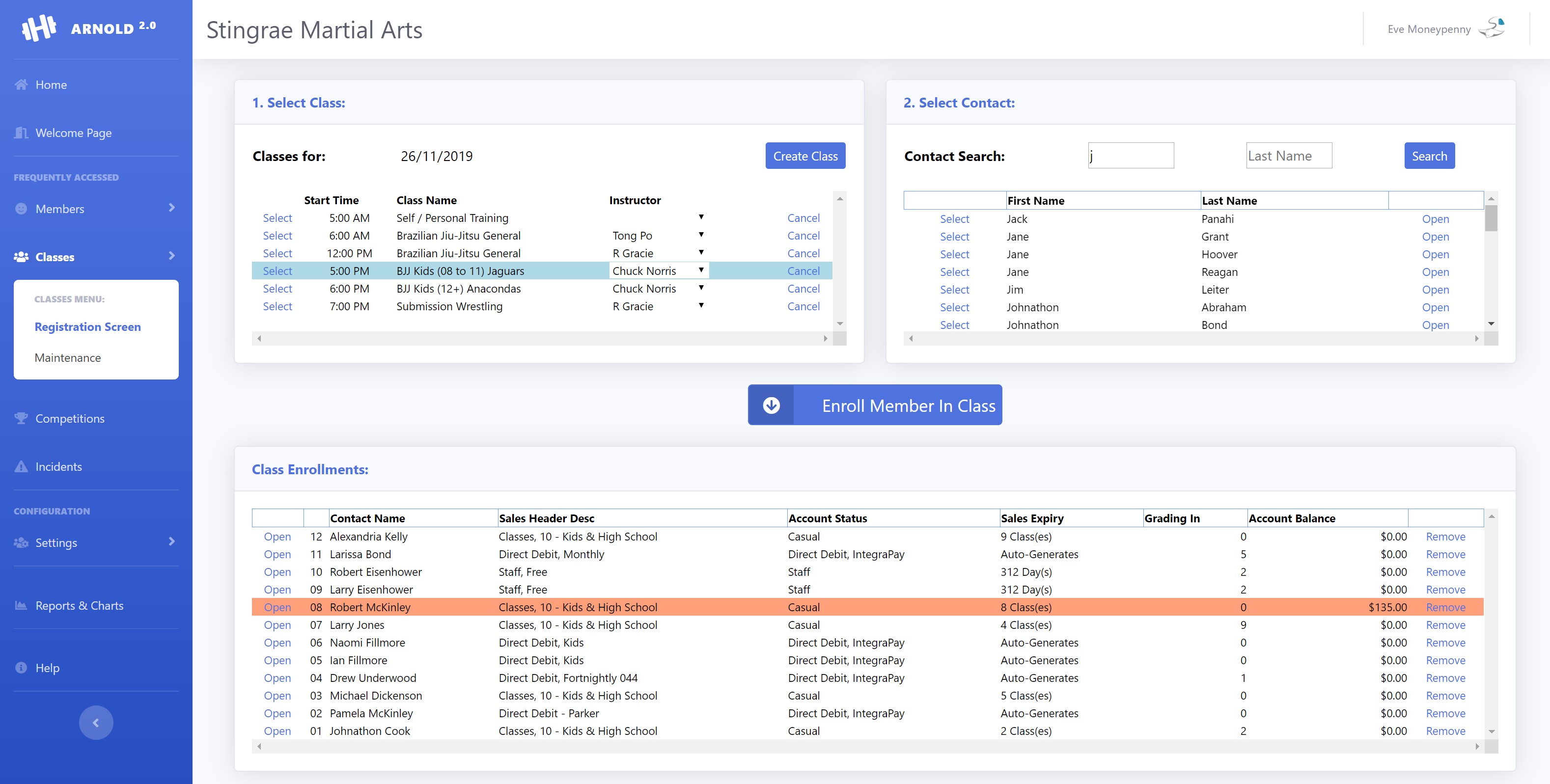Click the contact Search button
This screenshot has height=784, width=1550.
tap(1429, 156)
